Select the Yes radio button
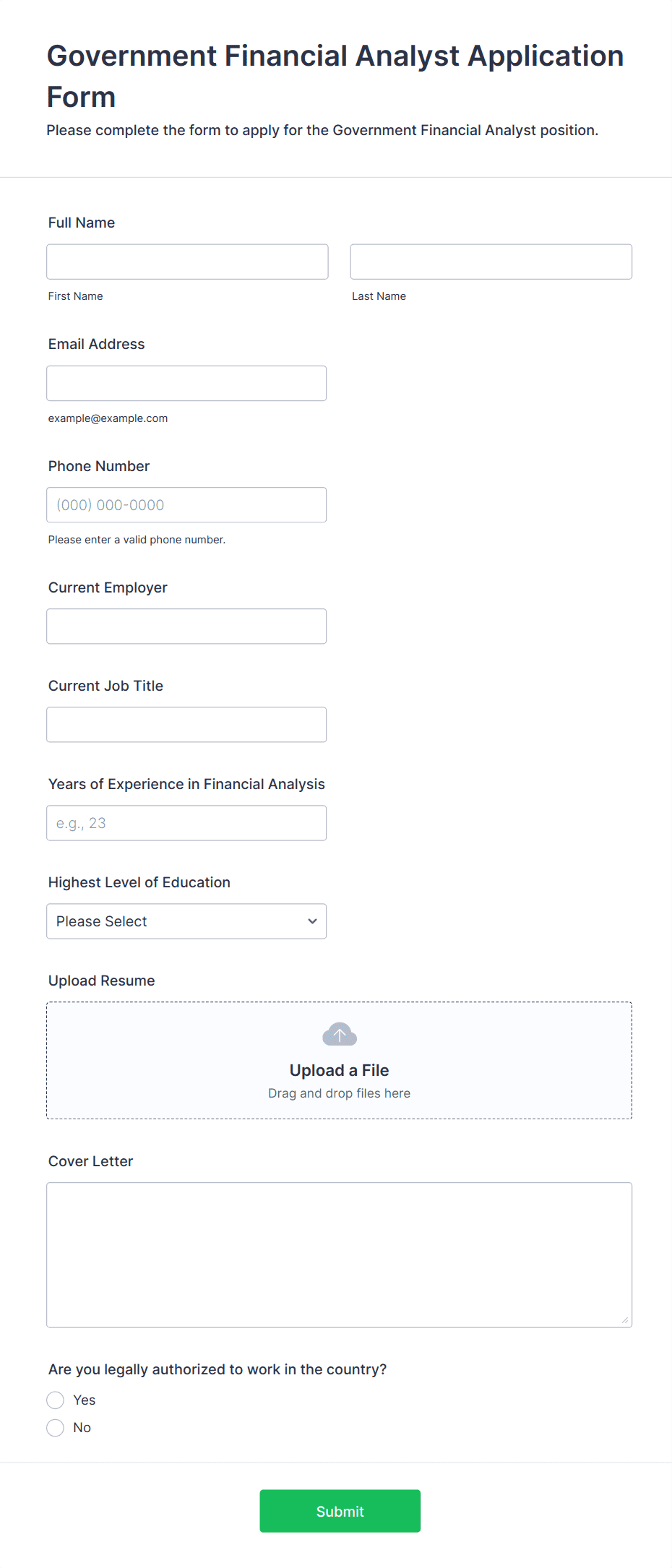The image size is (672, 1568). pyautogui.click(x=56, y=1400)
